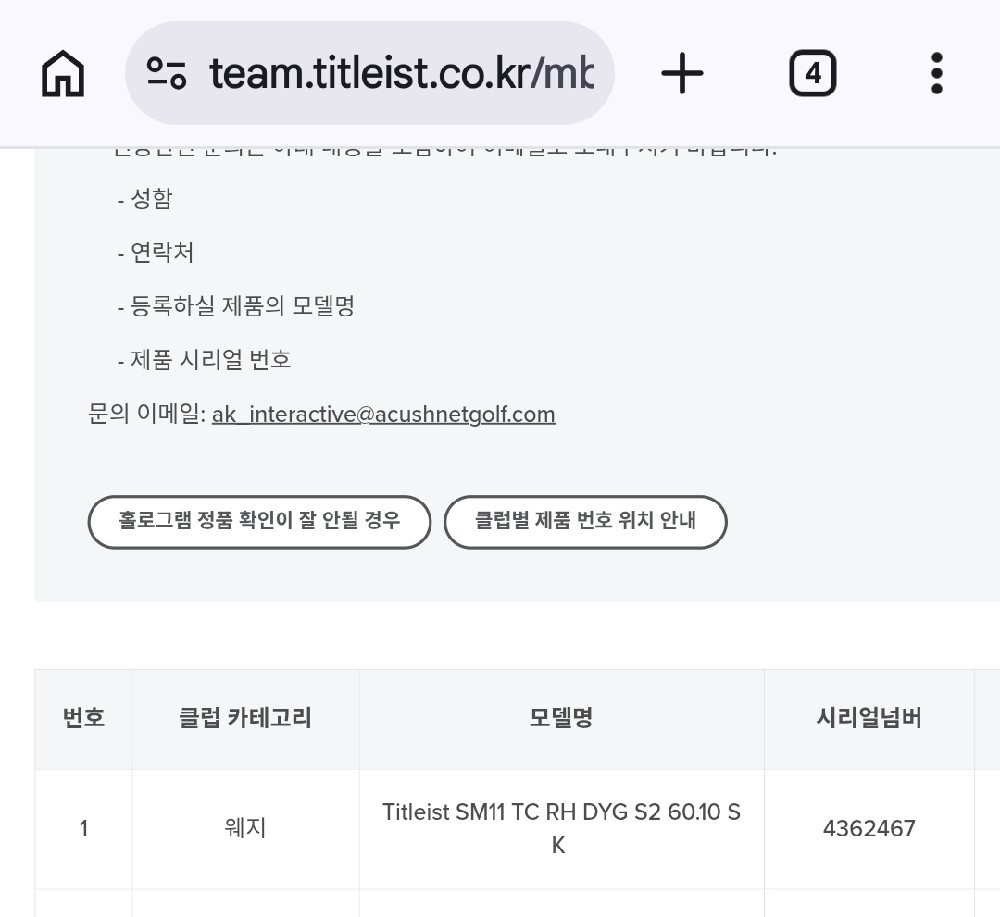Viewport: 1000px width, 917px height.
Task: Open a new tab with plus icon
Action: tap(682, 73)
